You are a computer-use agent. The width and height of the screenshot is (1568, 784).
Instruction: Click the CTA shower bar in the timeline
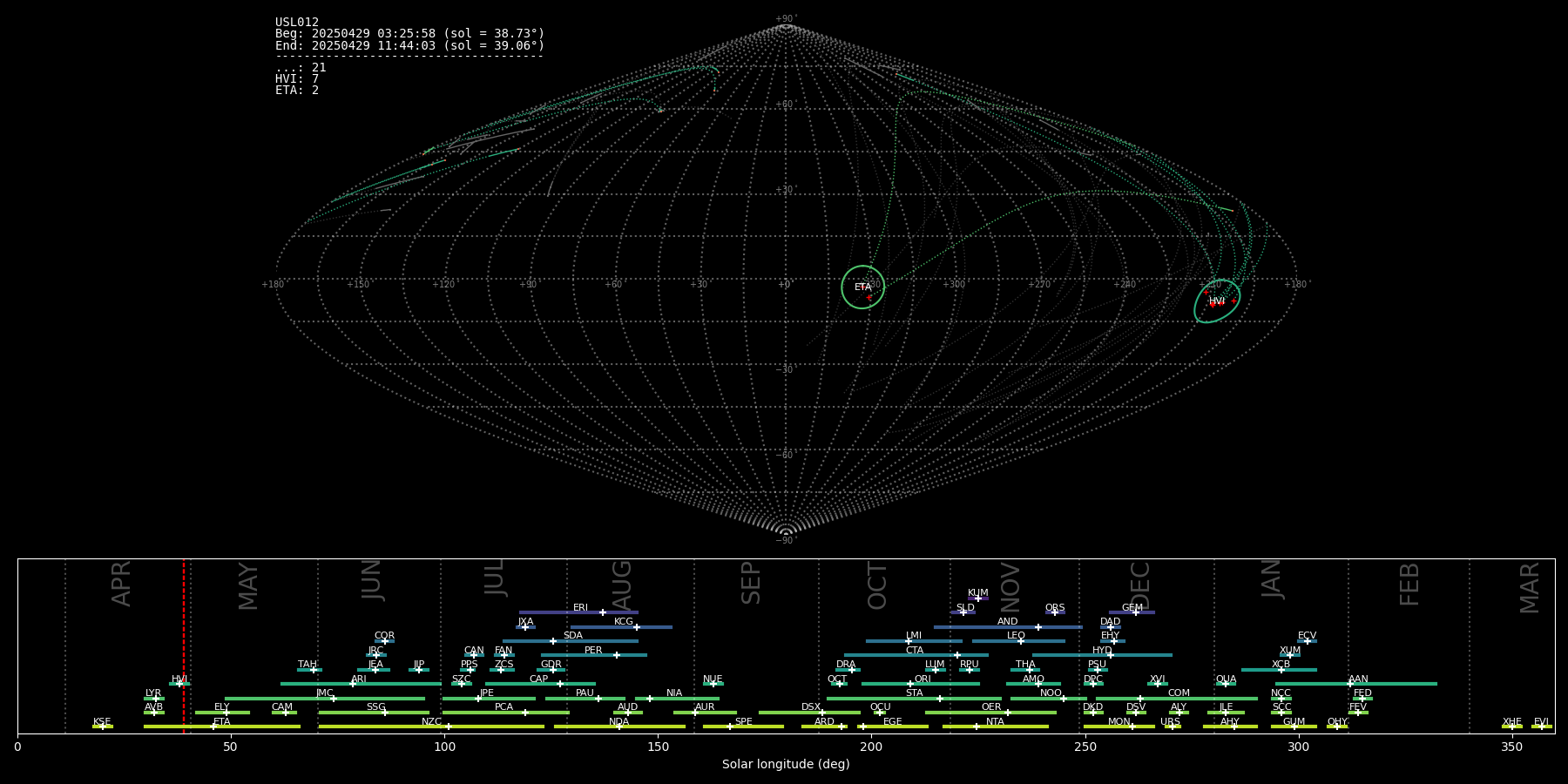[x=916, y=655]
